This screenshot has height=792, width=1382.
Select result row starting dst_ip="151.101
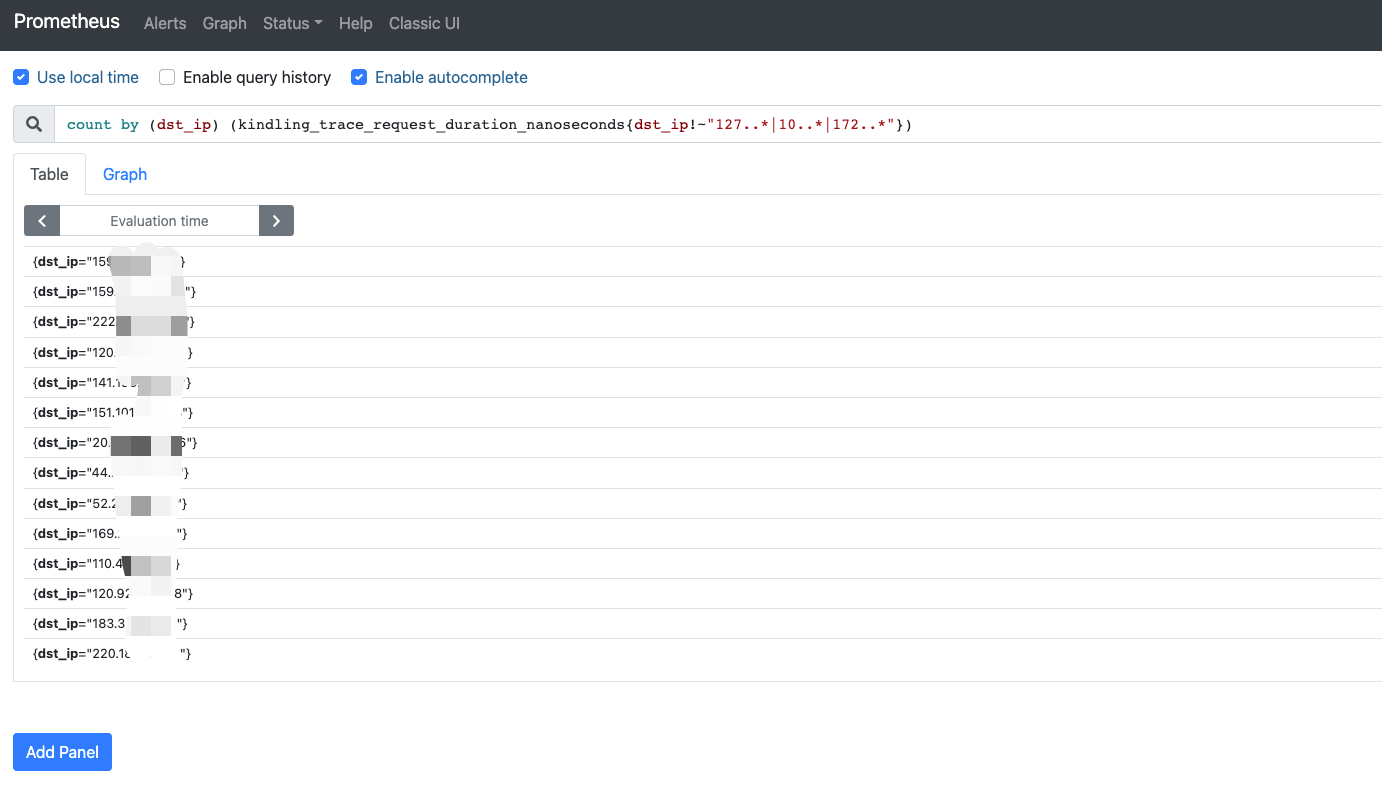703,413
